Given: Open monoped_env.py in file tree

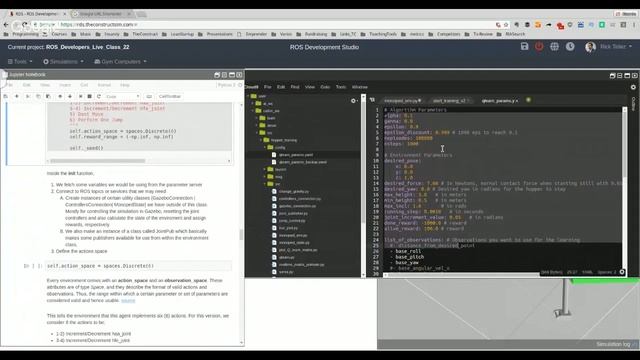Looking at the screenshot, I should click(x=293, y=236).
